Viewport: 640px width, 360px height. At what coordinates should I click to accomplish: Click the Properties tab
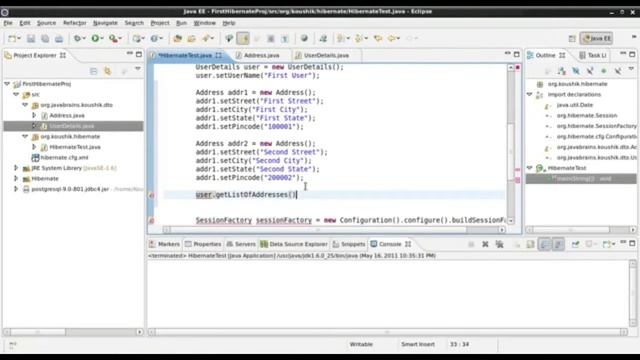tap(203, 244)
